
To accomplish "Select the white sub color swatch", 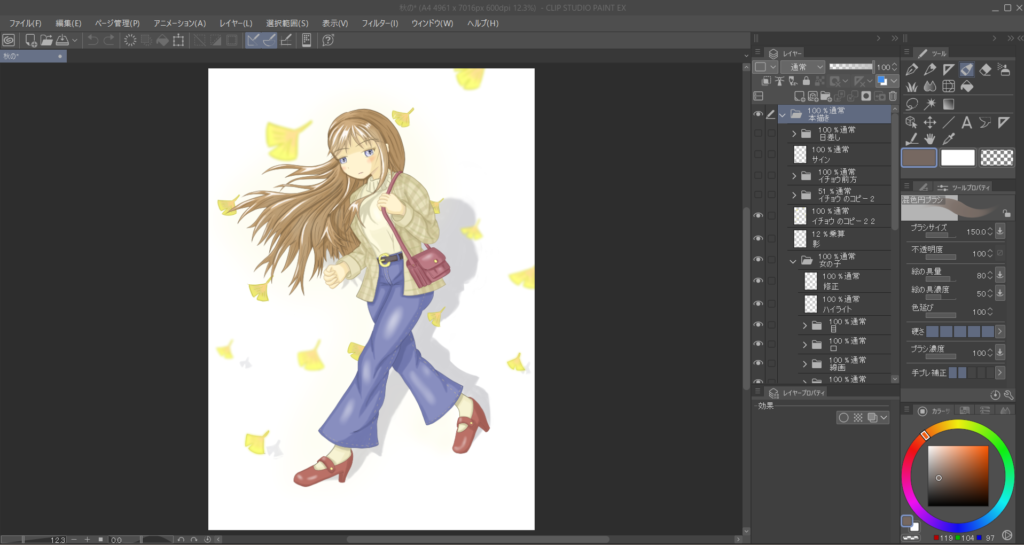I will pyautogui.click(x=958, y=157).
